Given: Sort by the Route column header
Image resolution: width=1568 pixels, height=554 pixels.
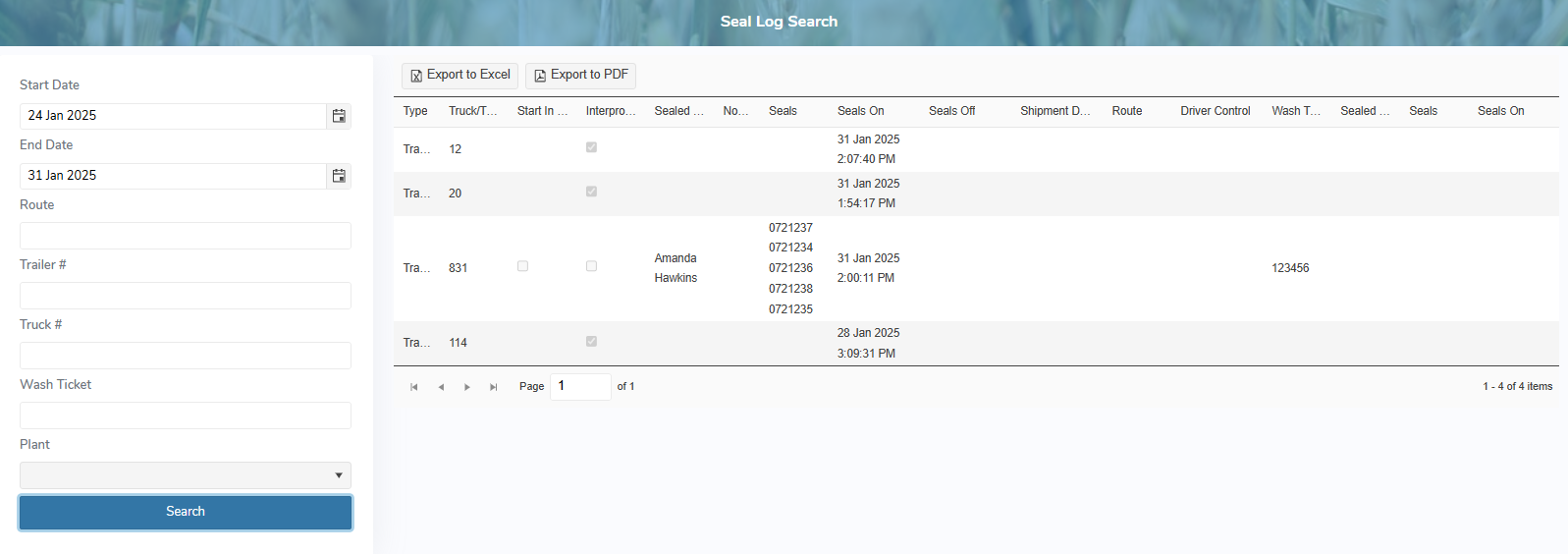Looking at the screenshot, I should click(x=1126, y=111).
